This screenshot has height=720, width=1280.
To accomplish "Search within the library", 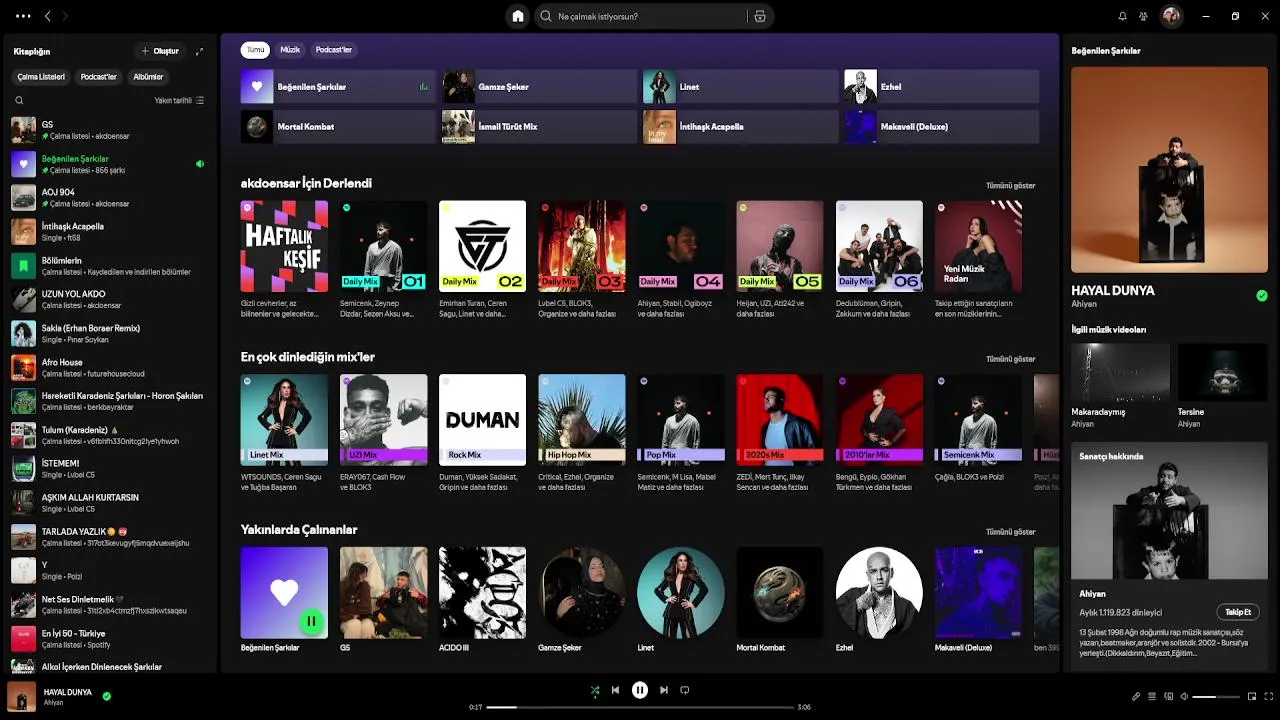I will pyautogui.click(x=19, y=100).
